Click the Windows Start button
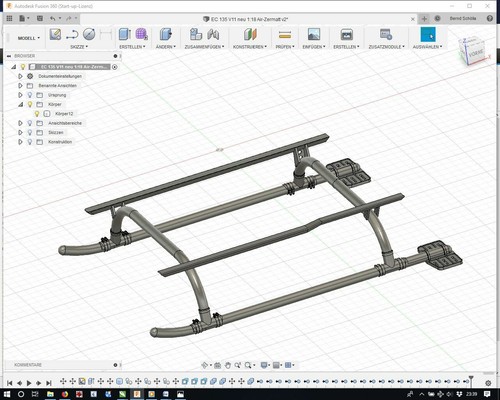This screenshot has width=500, height=400. pyautogui.click(x=6, y=394)
